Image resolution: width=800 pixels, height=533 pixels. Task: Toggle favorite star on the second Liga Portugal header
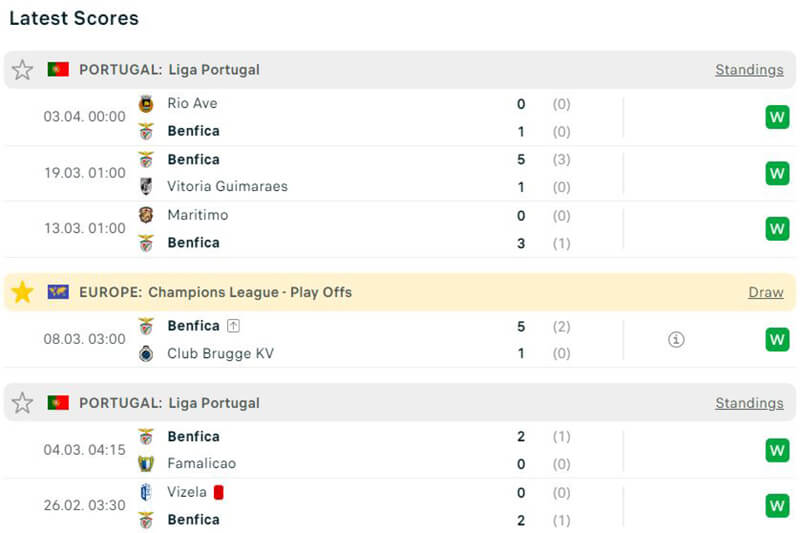22,403
